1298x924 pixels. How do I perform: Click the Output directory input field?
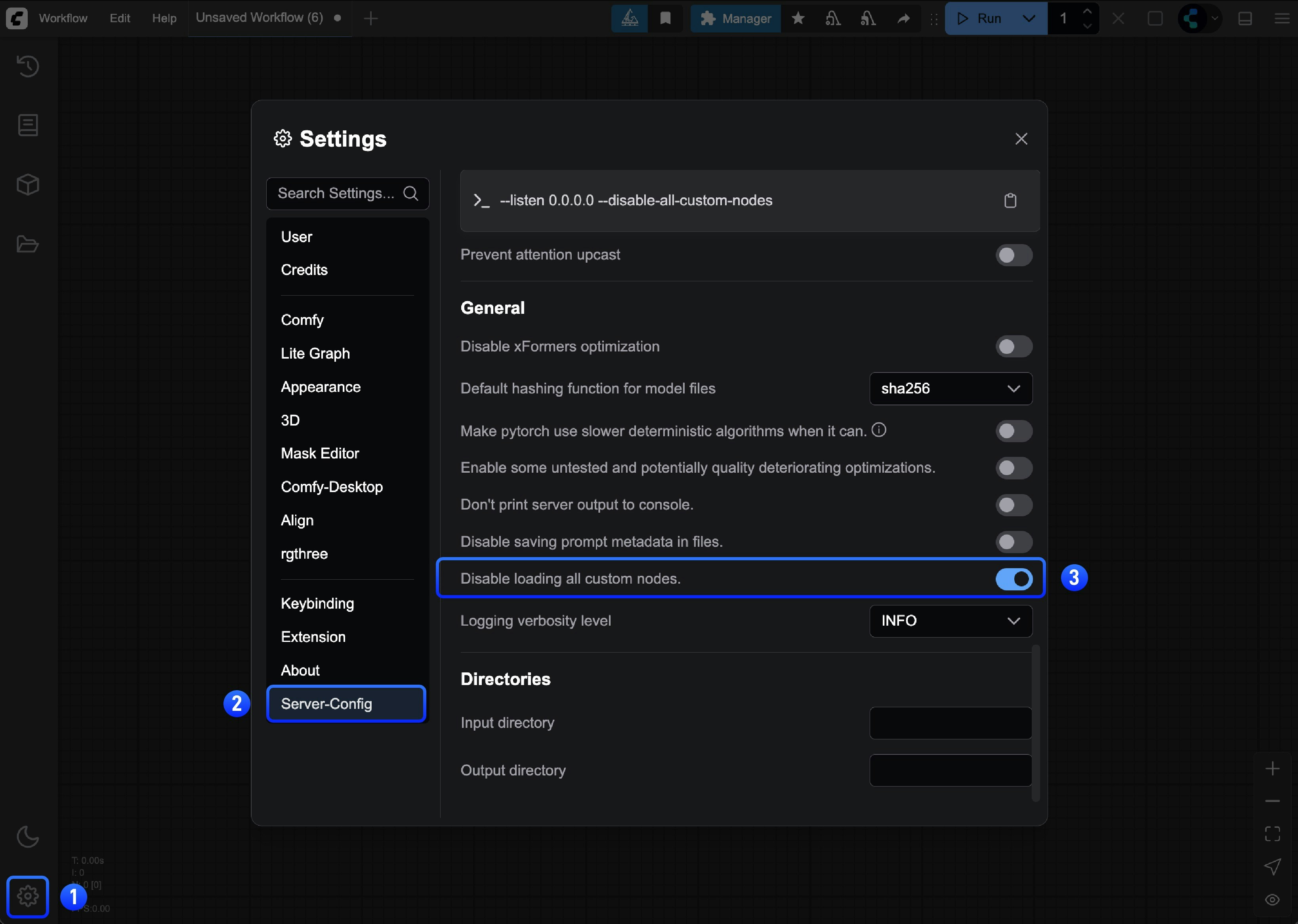pyautogui.click(x=950, y=770)
